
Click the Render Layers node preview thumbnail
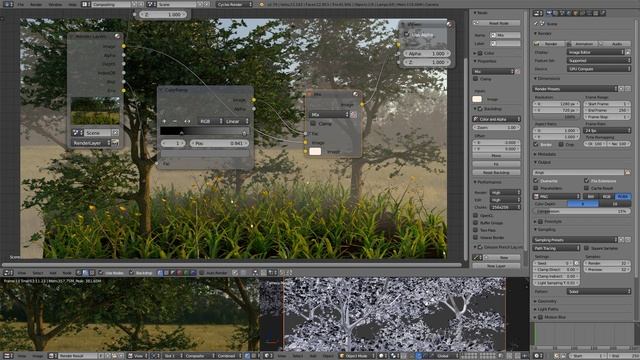96,111
